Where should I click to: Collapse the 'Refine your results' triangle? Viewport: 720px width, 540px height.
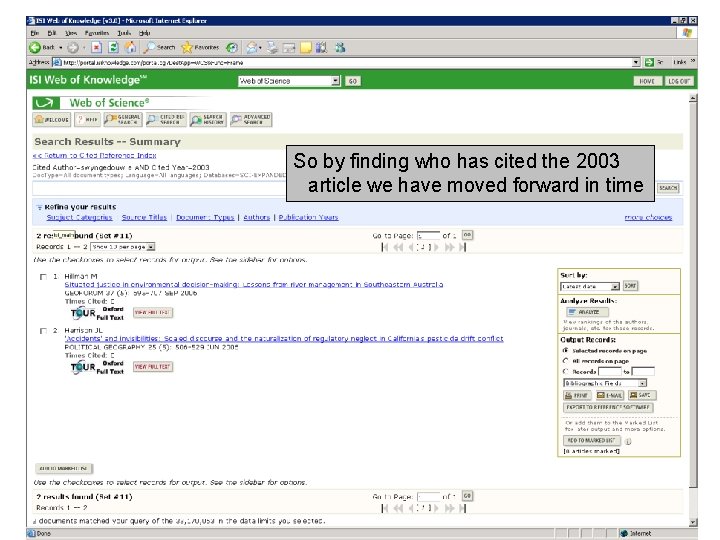pos(39,207)
